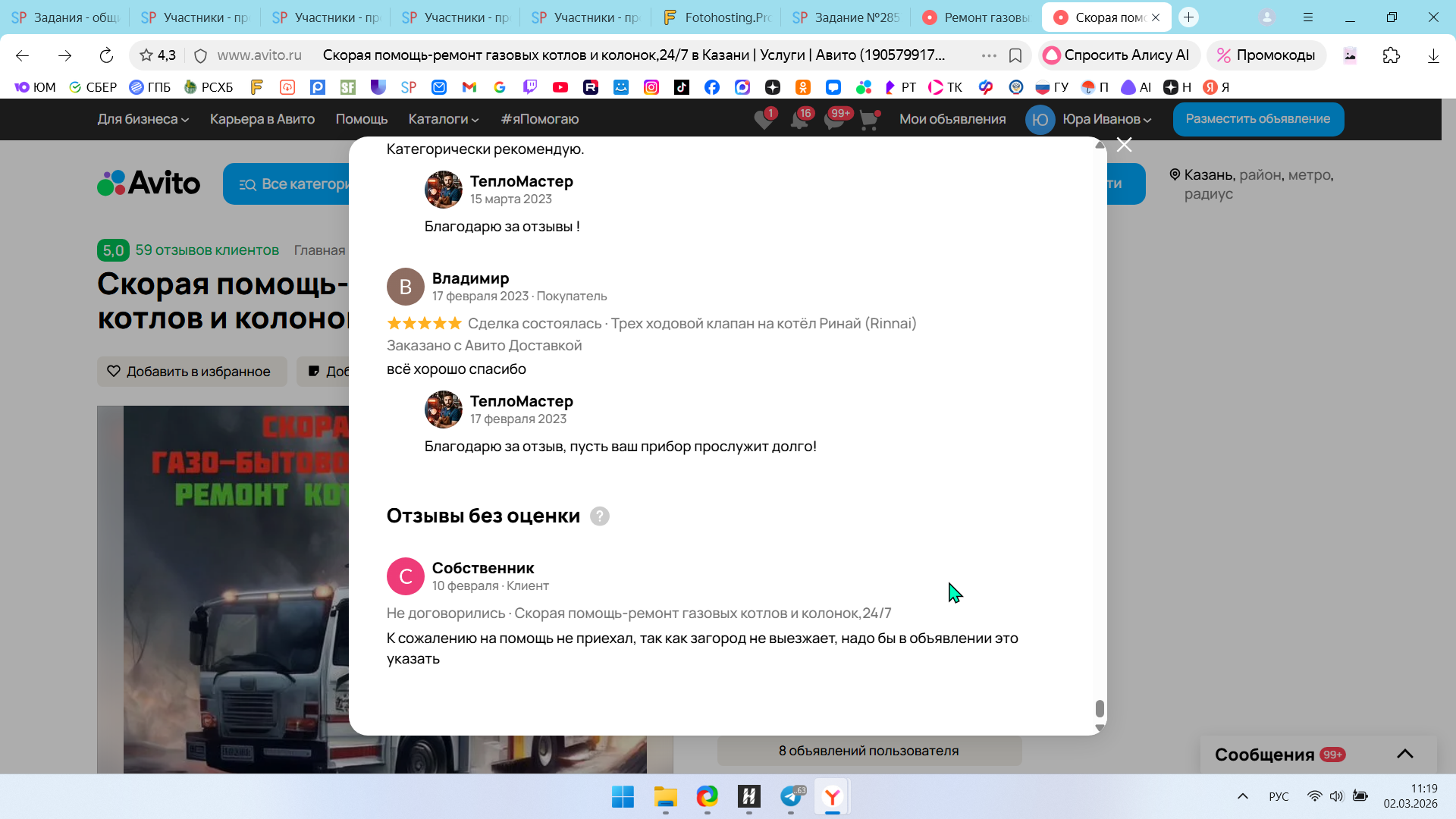
Task: Open Мои объявления link
Action: coord(952,119)
